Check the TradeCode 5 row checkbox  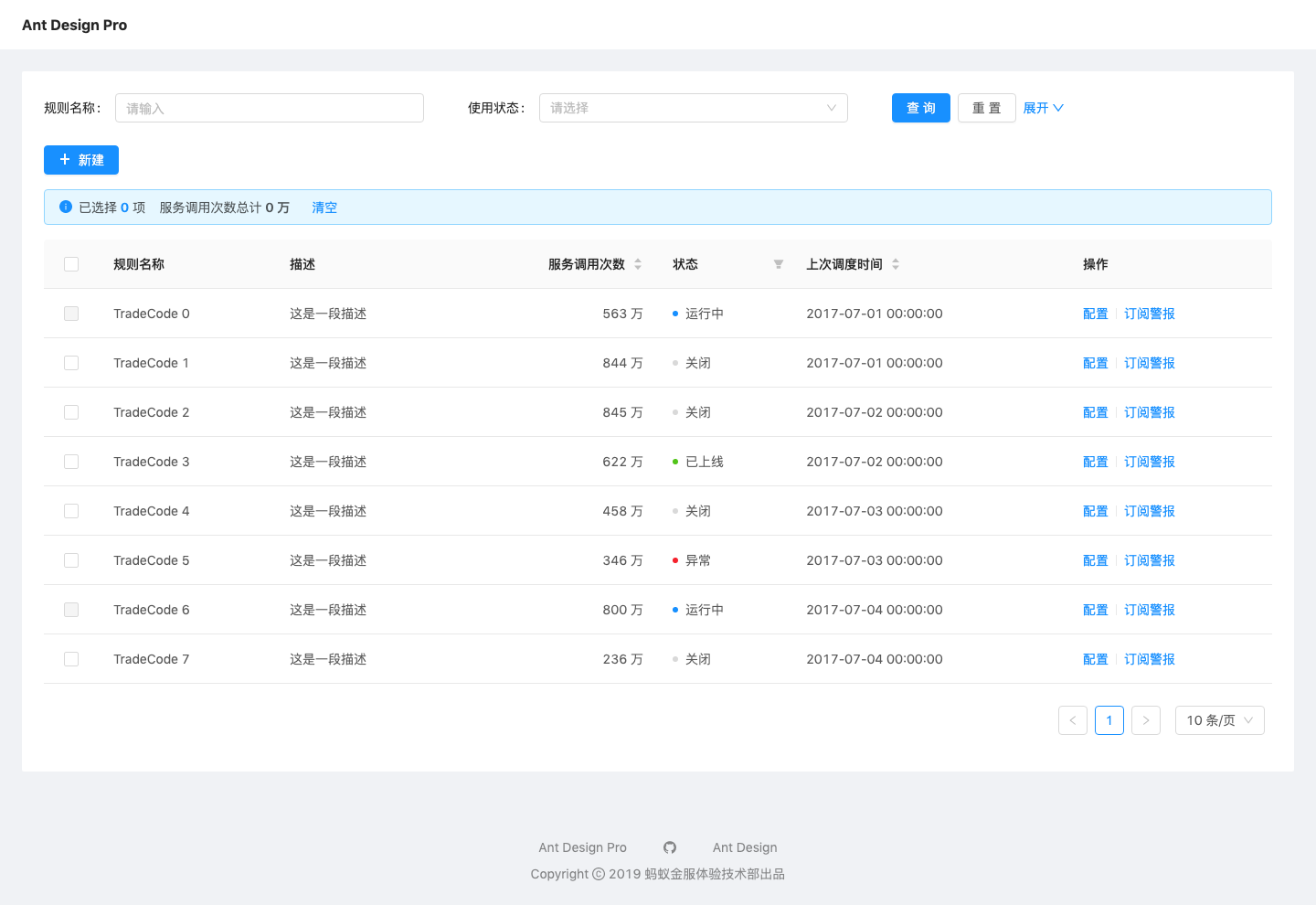point(71,560)
